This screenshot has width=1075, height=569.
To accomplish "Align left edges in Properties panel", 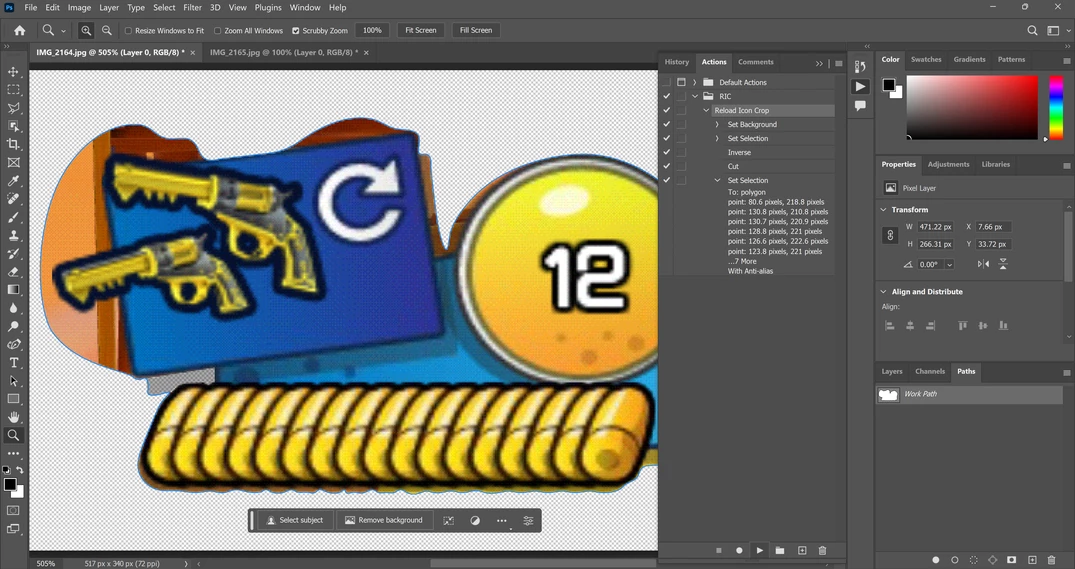I will 890,326.
